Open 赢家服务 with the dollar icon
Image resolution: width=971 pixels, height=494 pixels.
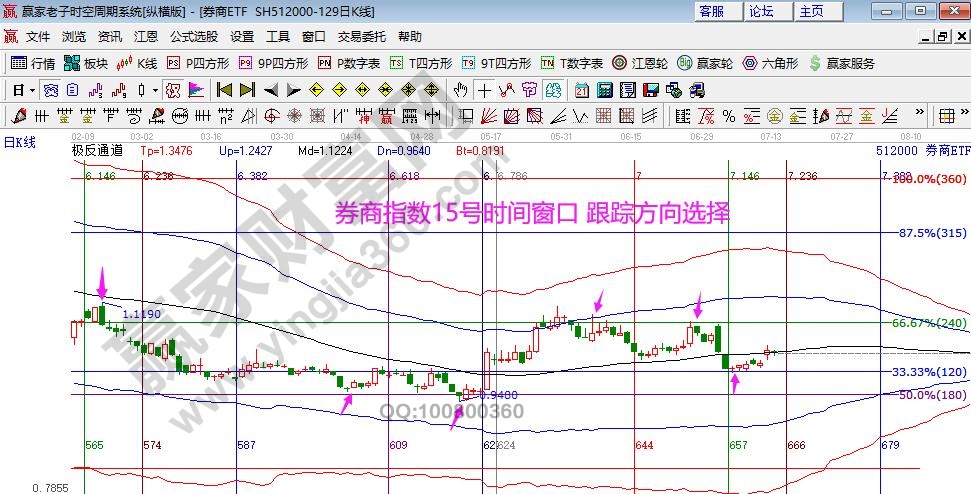coord(842,63)
